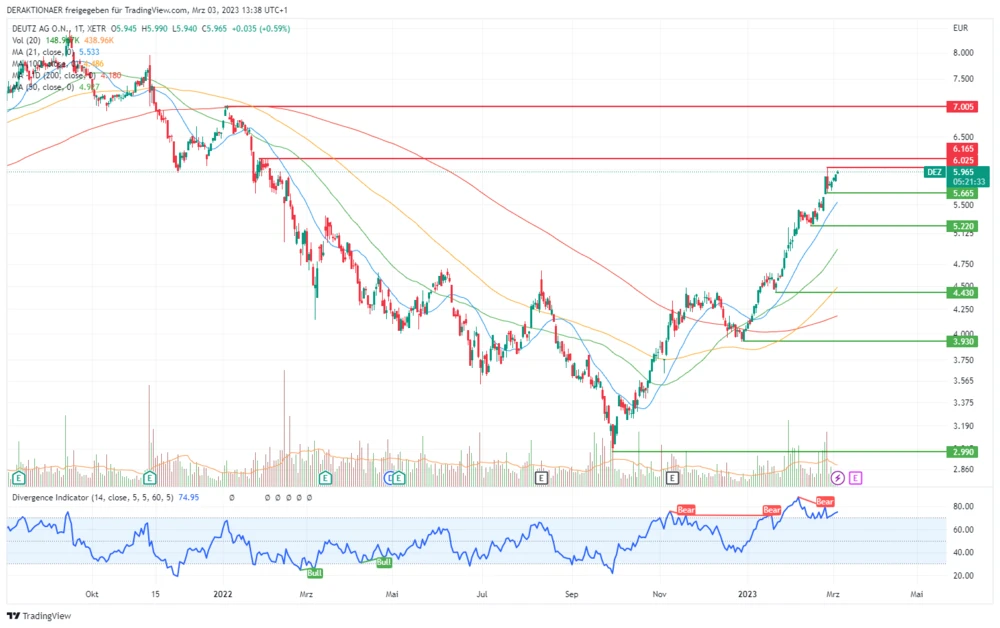
Task: Click the orange volume average value 438.96K
Action: (99, 40)
